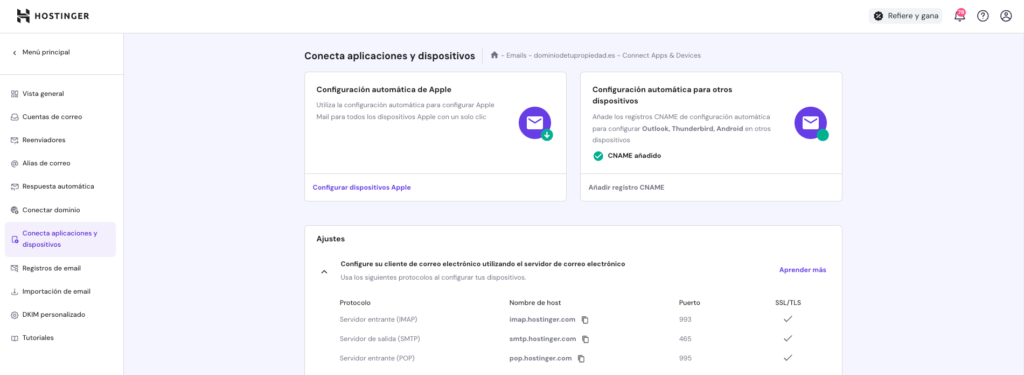Click the POP row SSL/TLS checkmark
Viewport: 1024px width, 375px height.
pyautogui.click(x=788, y=357)
